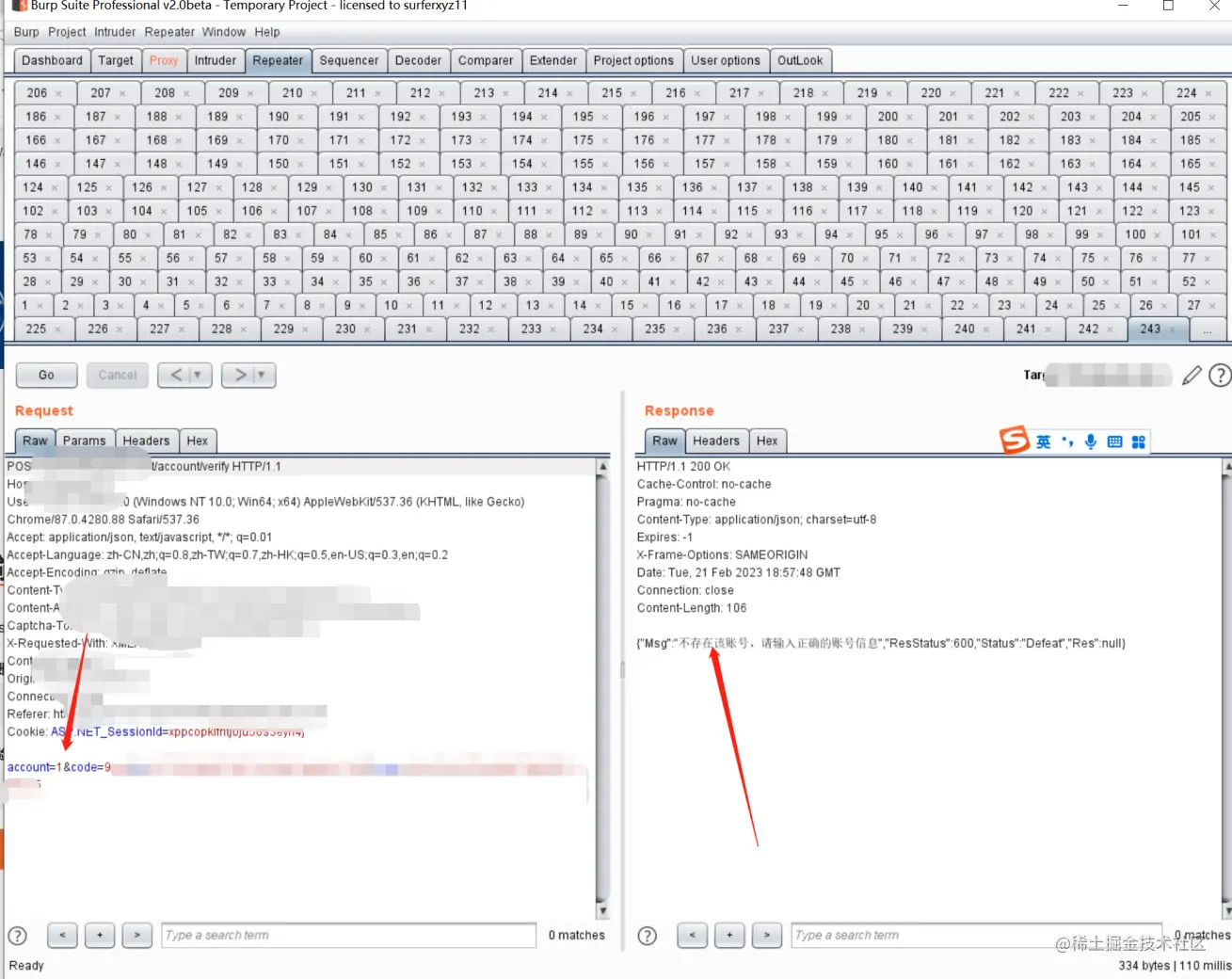
Task: Click the Sogou punctuation mode icon
Action: click(1067, 441)
